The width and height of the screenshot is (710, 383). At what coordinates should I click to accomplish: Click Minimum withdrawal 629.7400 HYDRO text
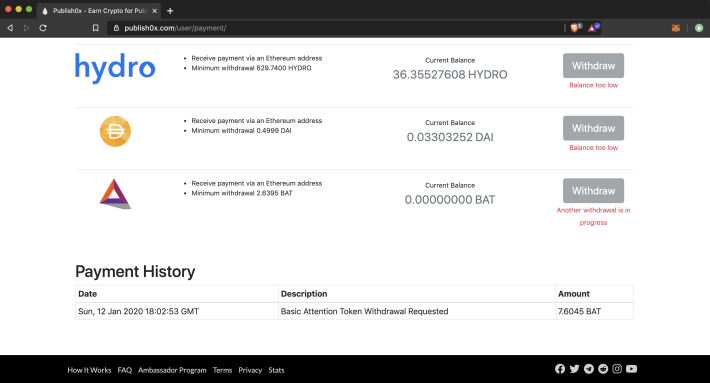pos(251,68)
